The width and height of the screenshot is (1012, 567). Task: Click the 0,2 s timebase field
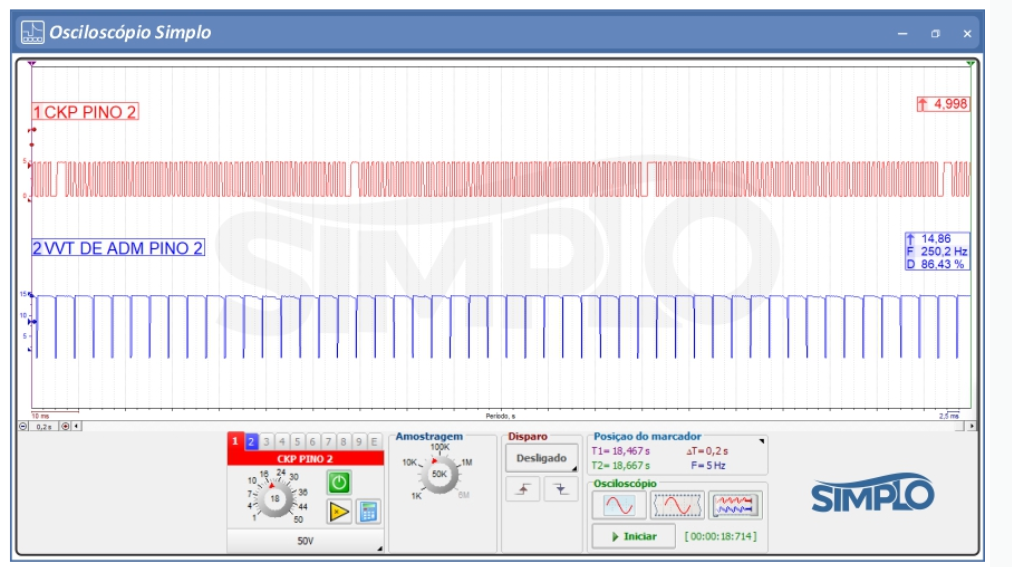pos(44,426)
